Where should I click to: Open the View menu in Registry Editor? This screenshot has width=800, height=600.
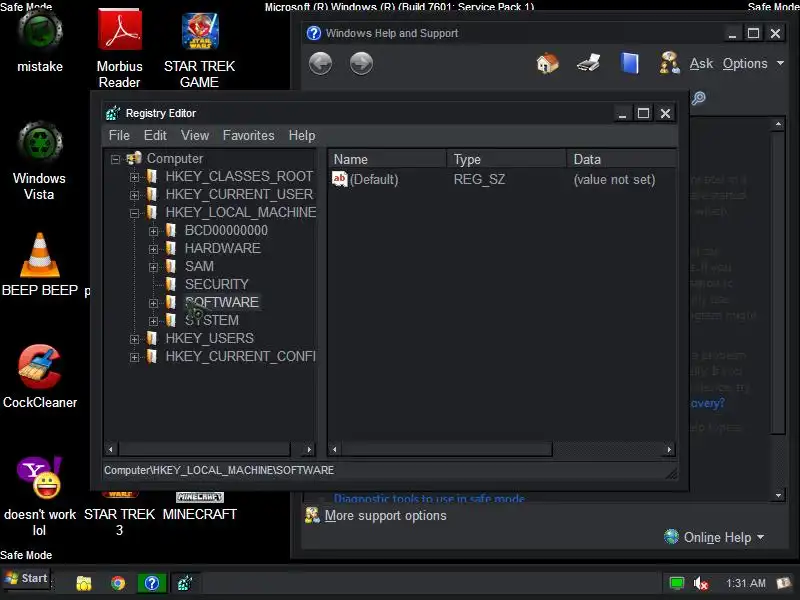click(195, 135)
